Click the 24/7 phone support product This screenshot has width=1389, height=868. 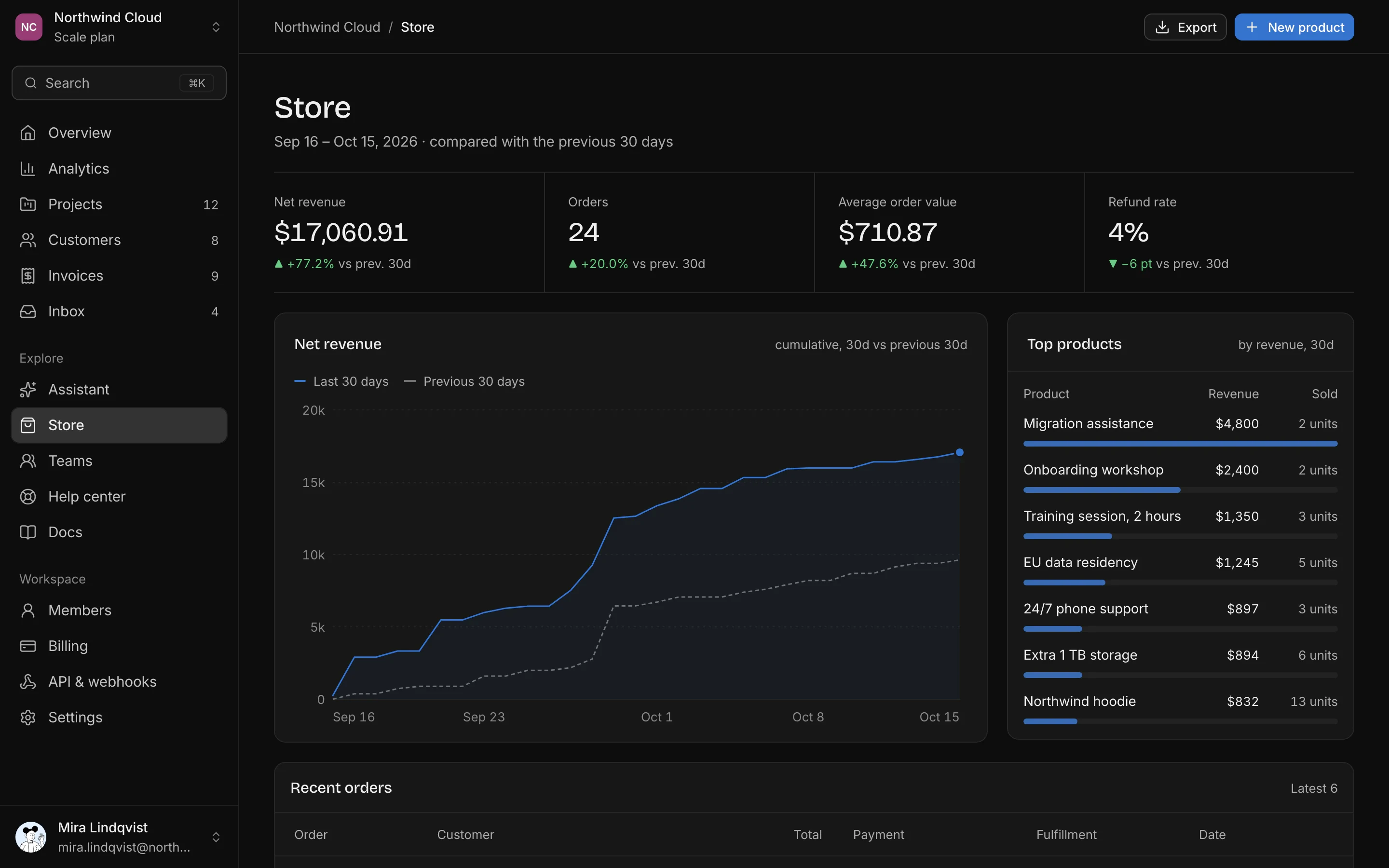[1085, 609]
